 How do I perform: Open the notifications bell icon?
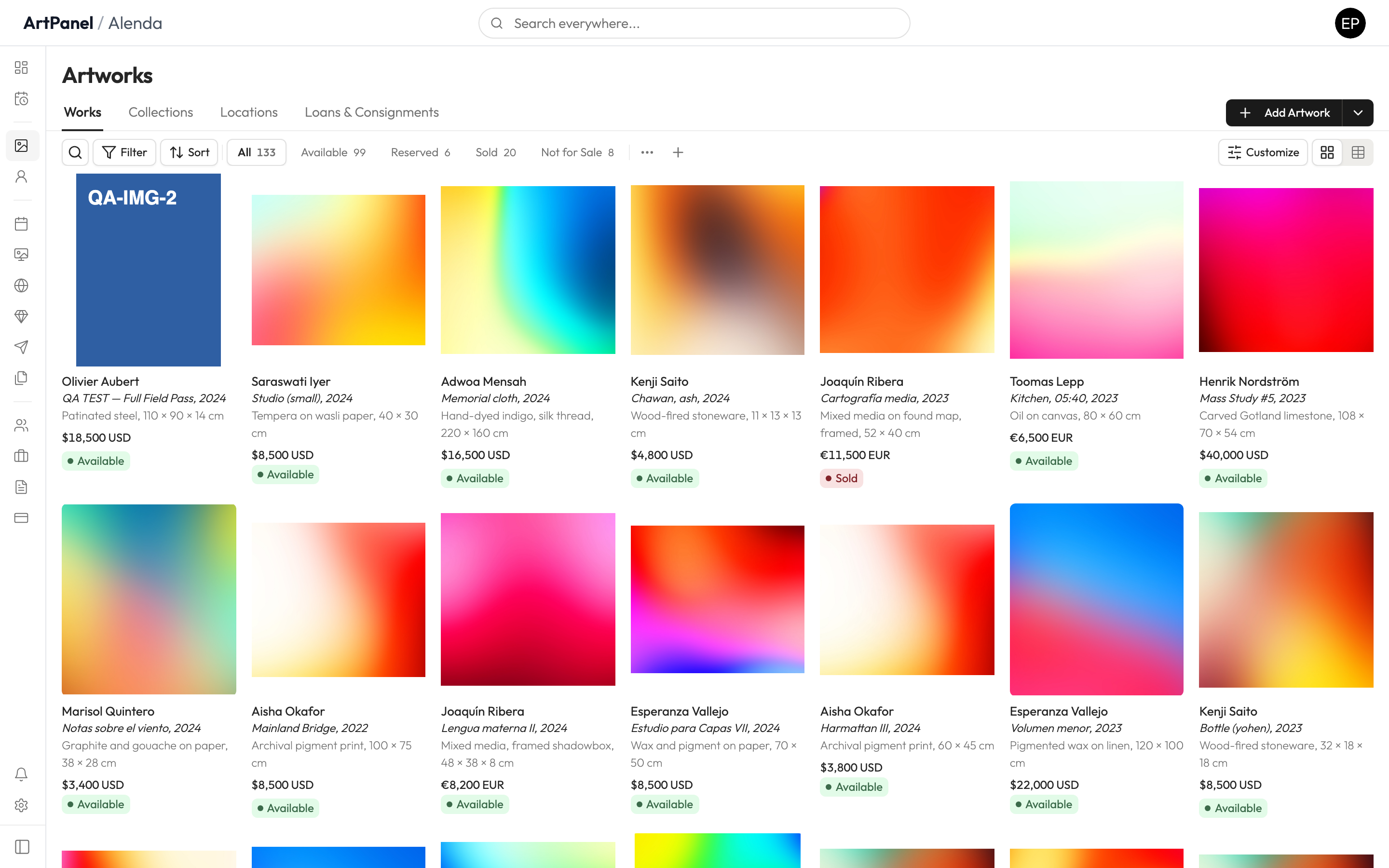(x=21, y=774)
